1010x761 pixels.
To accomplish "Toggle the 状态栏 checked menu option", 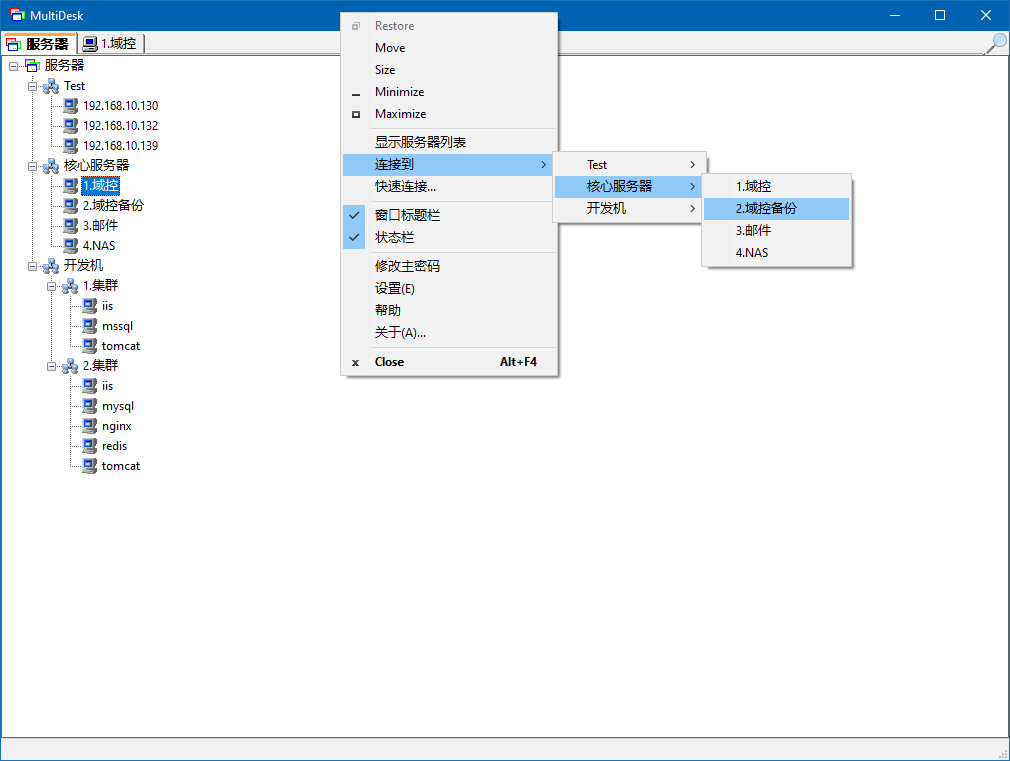I will click(394, 238).
